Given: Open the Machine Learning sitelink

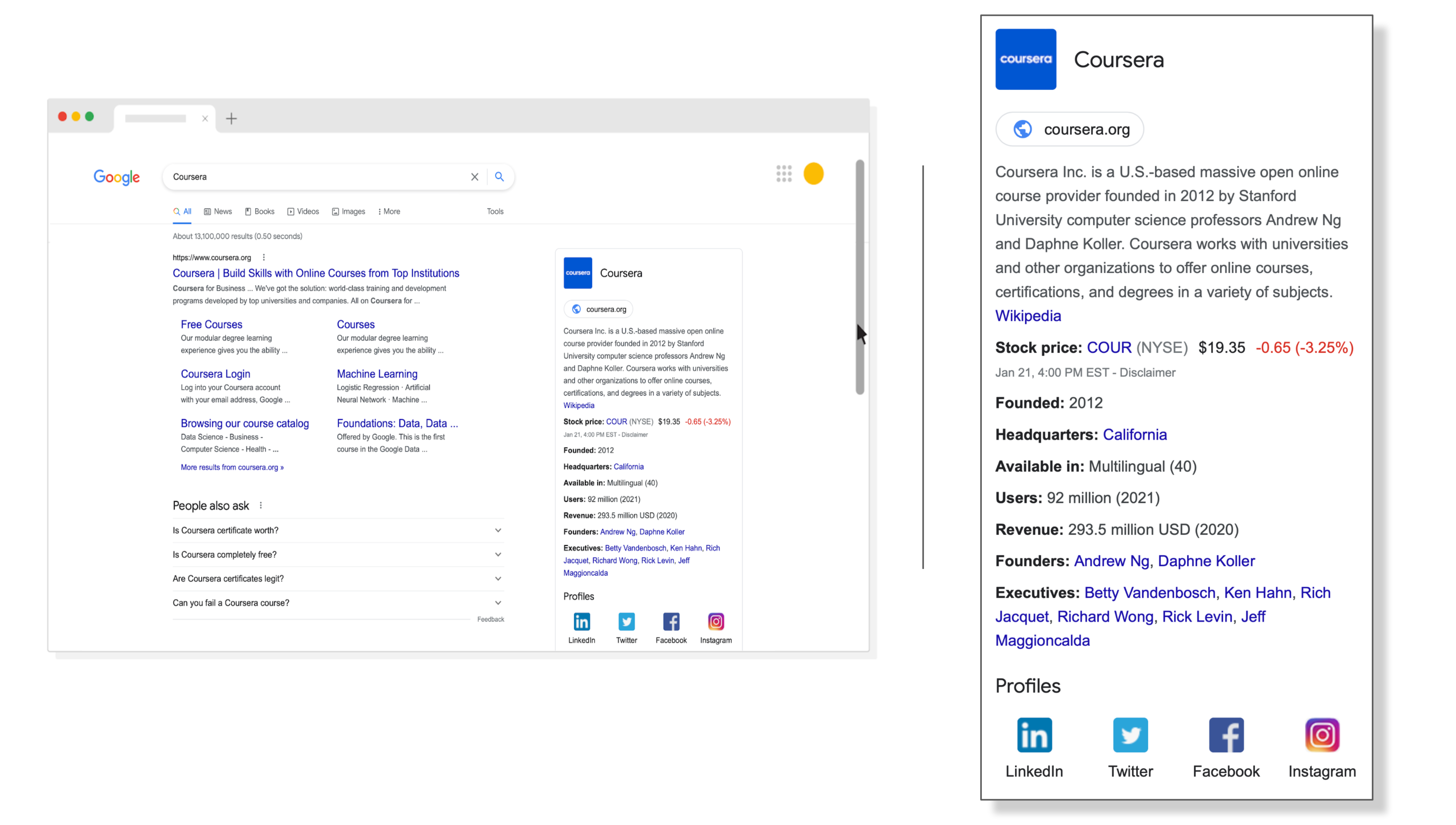Looking at the screenshot, I should tap(377, 374).
